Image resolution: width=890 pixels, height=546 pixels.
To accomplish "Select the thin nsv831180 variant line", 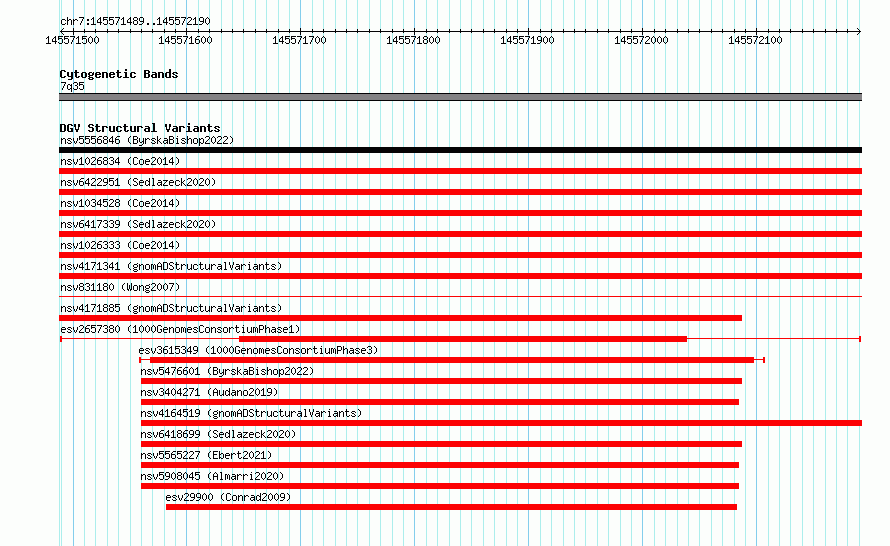I will tap(460, 296).
